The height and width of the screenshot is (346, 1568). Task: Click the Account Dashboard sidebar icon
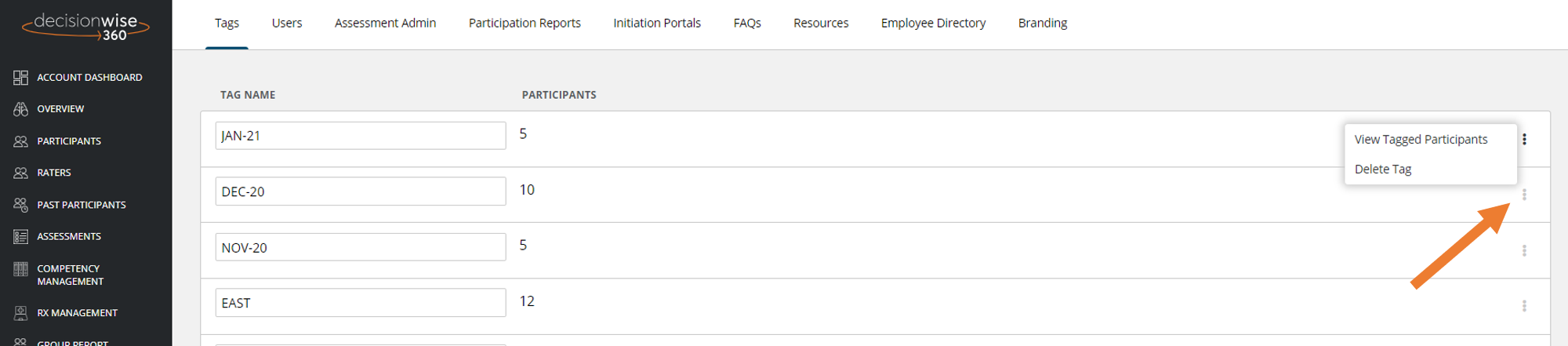[x=20, y=77]
